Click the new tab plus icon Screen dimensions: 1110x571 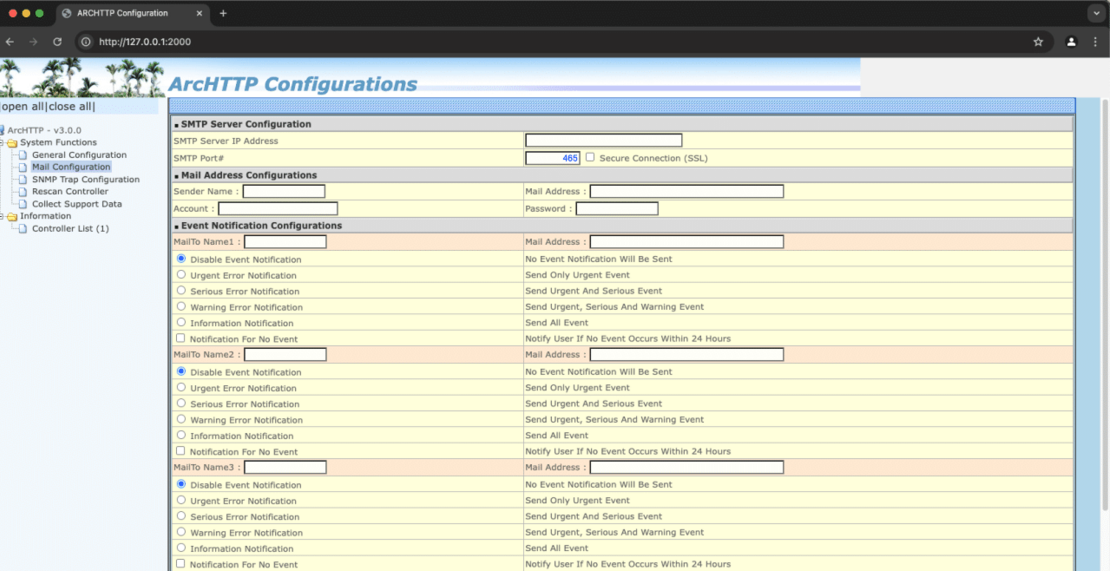click(x=223, y=13)
